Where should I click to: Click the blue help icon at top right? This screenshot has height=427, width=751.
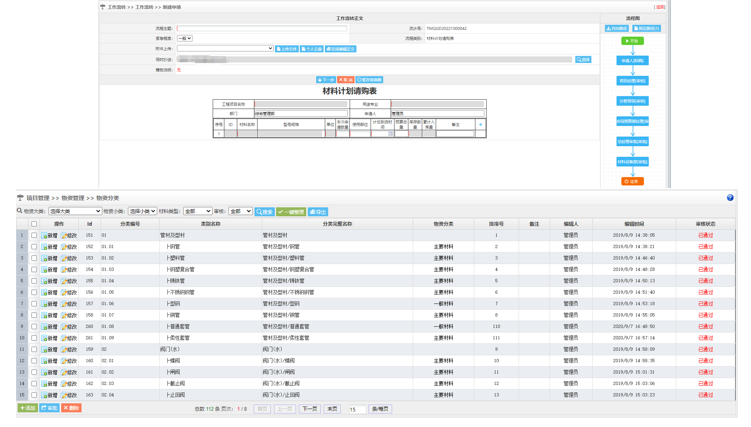coord(730,198)
